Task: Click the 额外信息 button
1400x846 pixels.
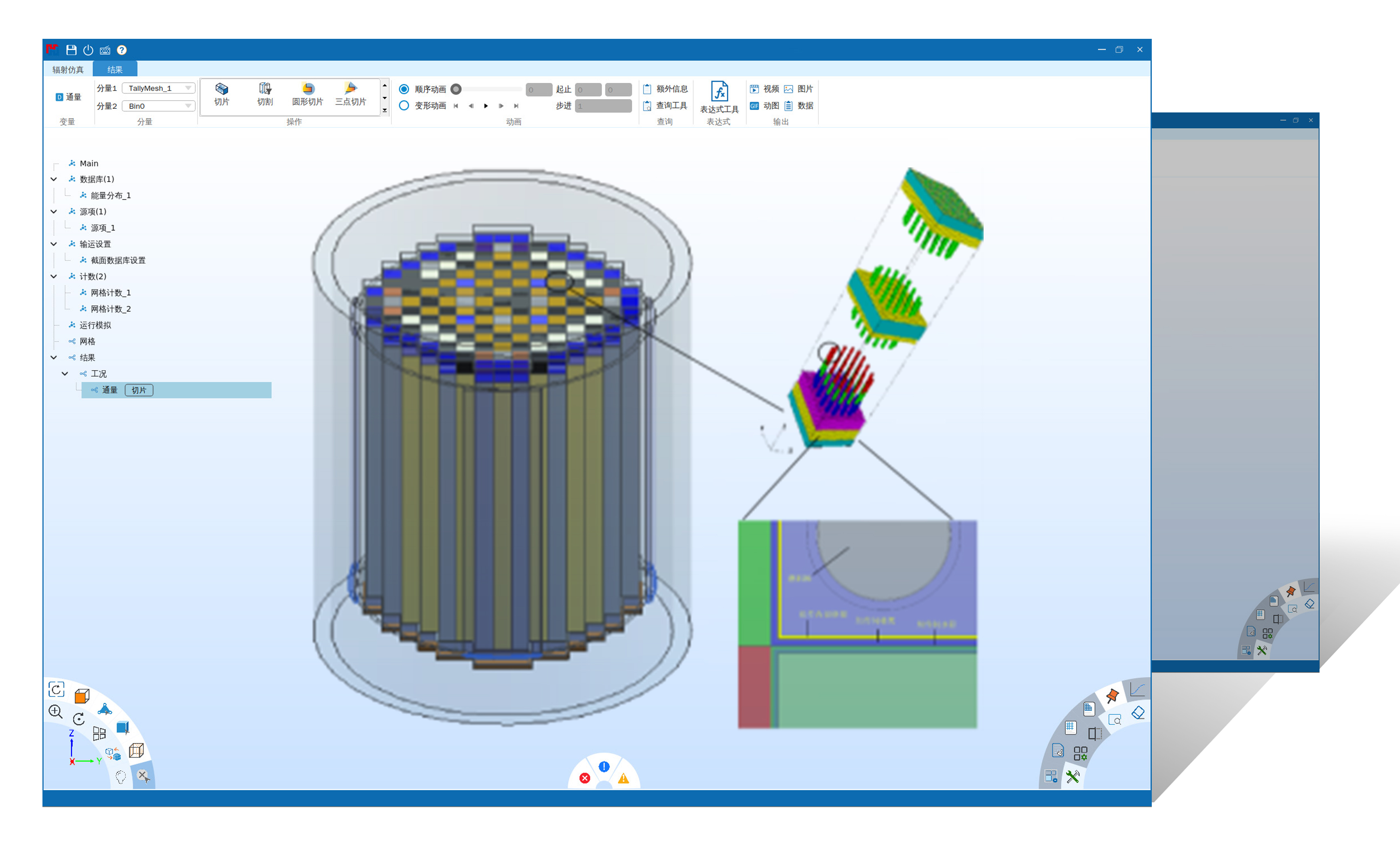Action: [665, 89]
